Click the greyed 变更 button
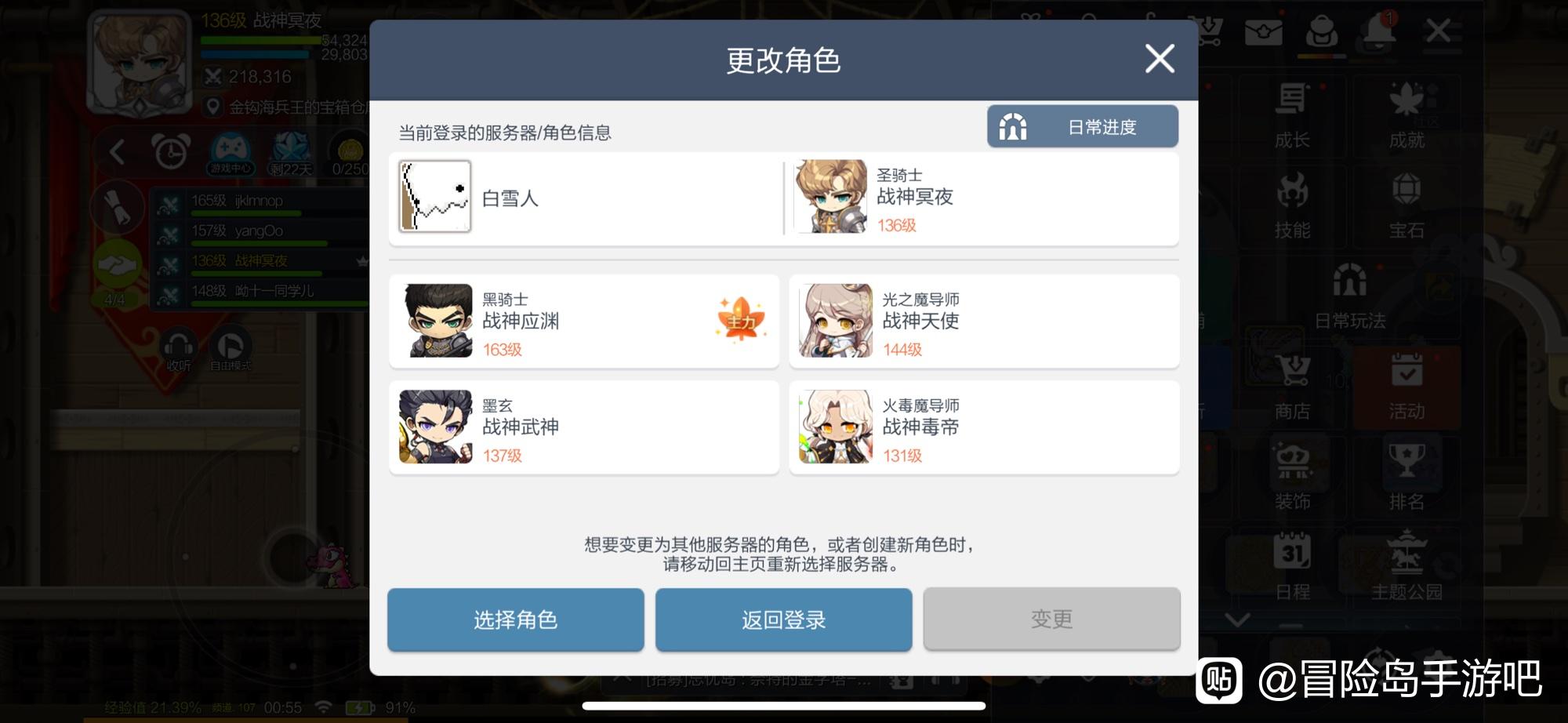Screen dimensions: 1568x723 (1051, 619)
